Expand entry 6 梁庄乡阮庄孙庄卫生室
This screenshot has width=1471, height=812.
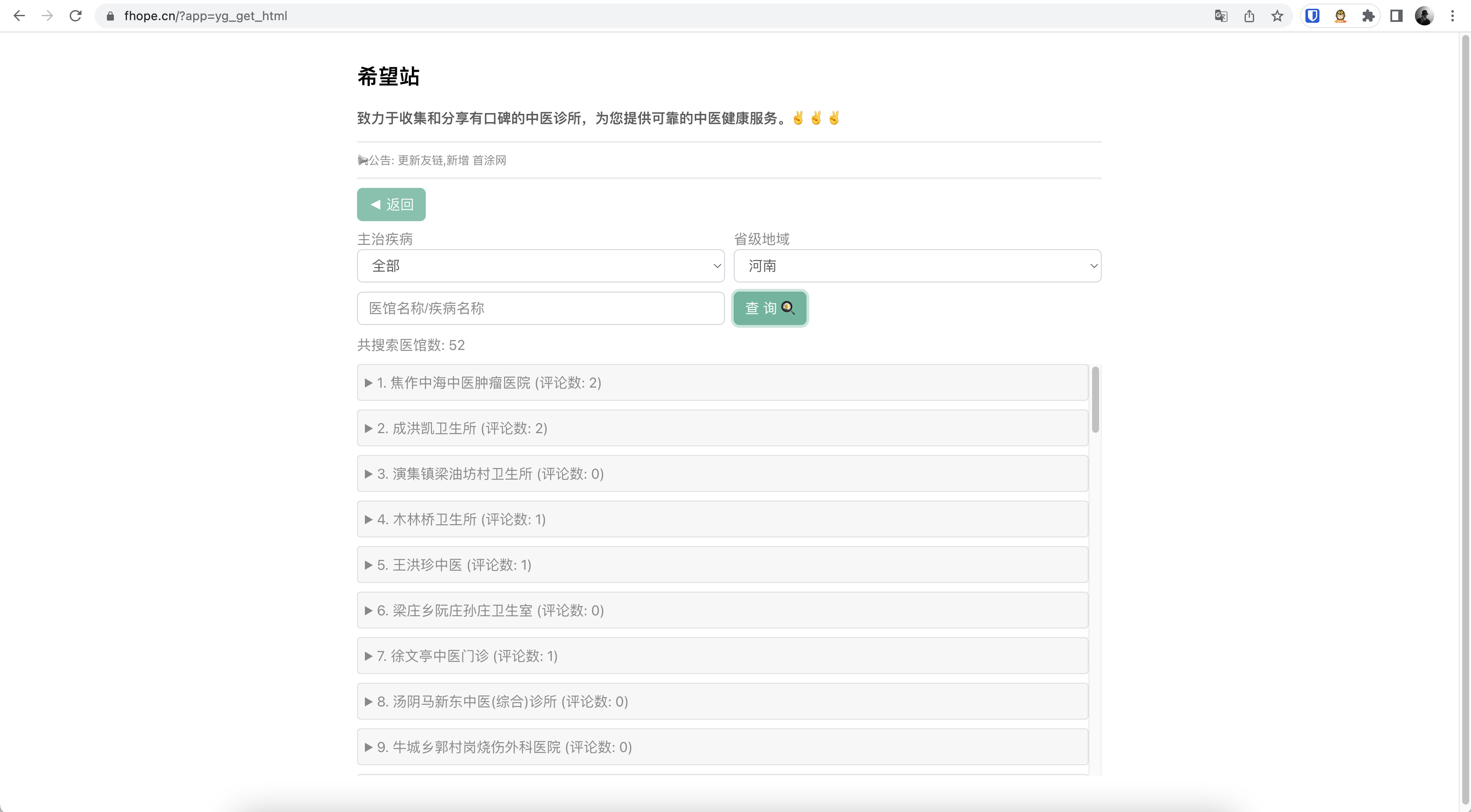pos(722,611)
